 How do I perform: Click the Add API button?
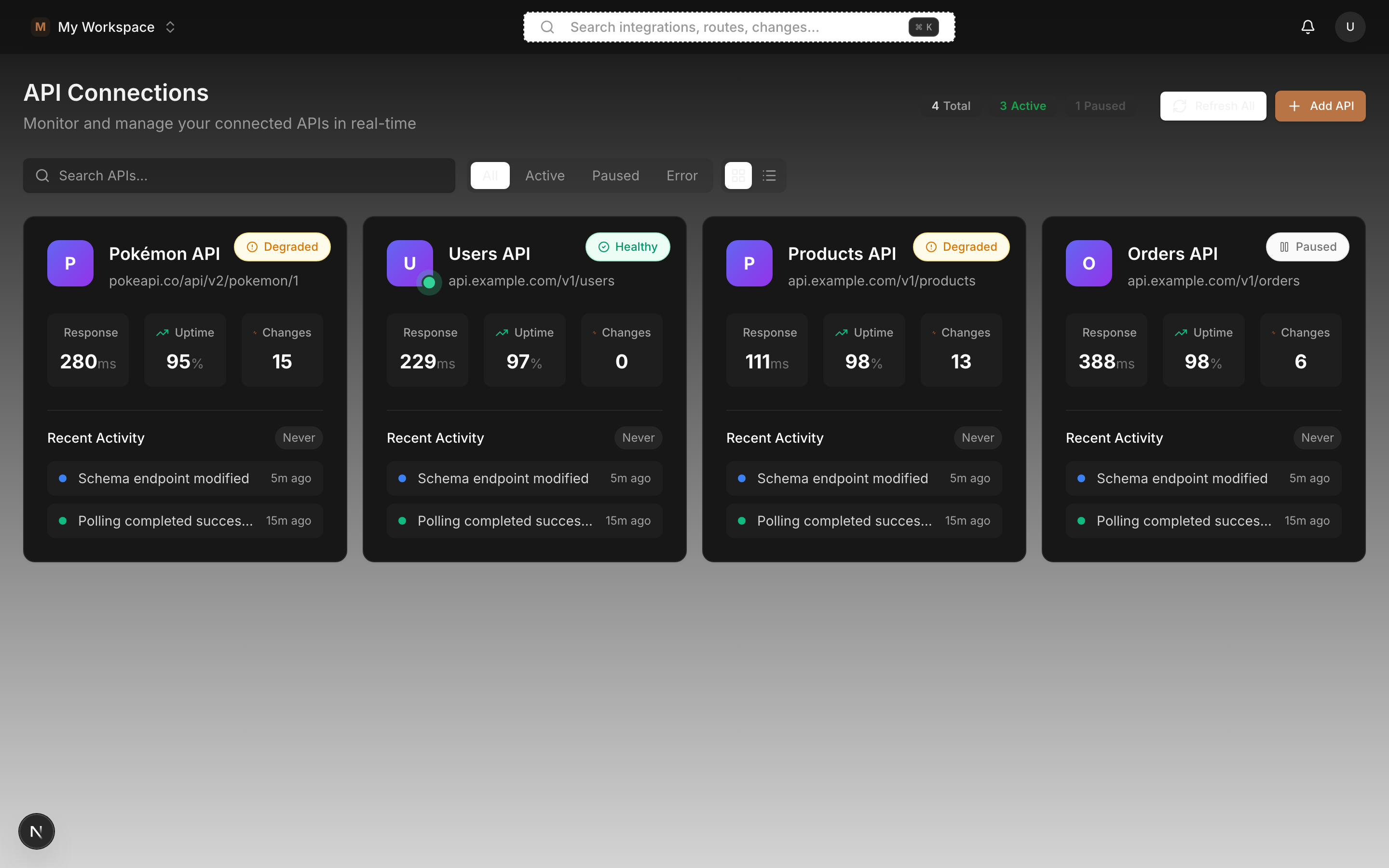tap(1320, 106)
